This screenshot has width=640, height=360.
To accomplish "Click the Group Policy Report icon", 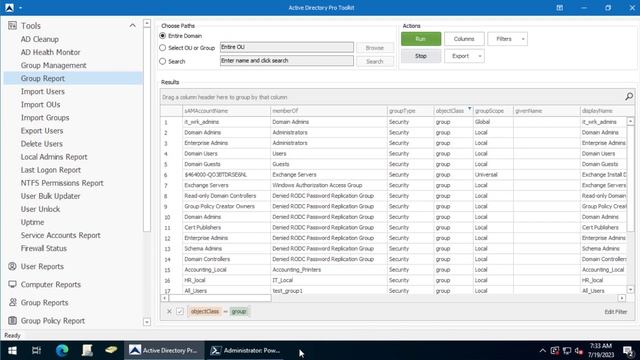I will (x=12, y=320).
